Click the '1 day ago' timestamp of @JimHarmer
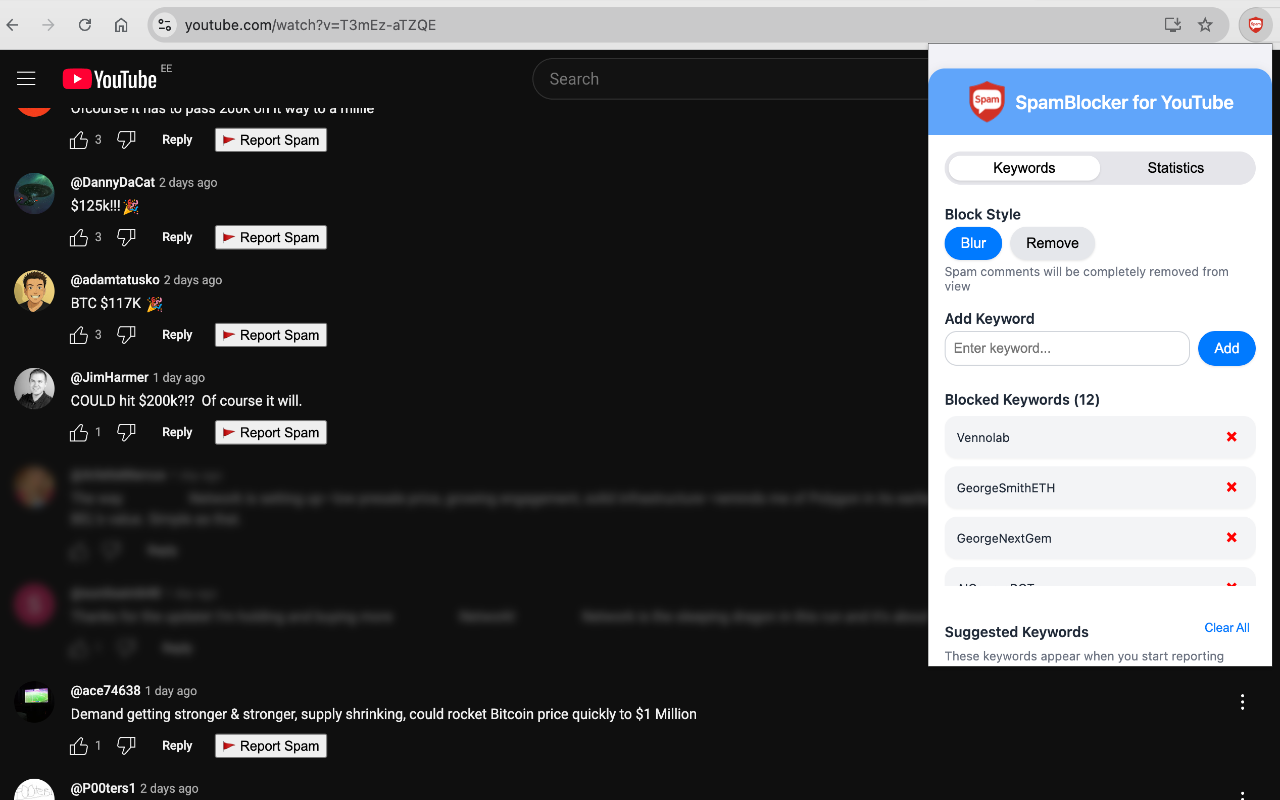Image resolution: width=1280 pixels, height=800 pixels. pyautogui.click(x=179, y=378)
